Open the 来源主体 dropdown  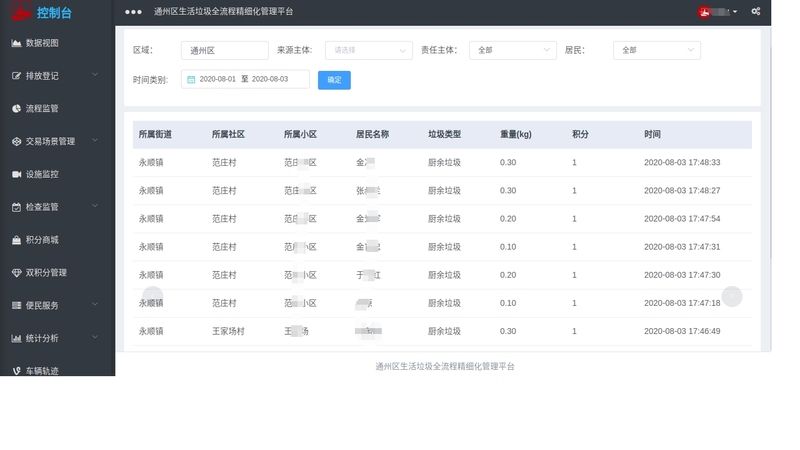tap(368, 51)
